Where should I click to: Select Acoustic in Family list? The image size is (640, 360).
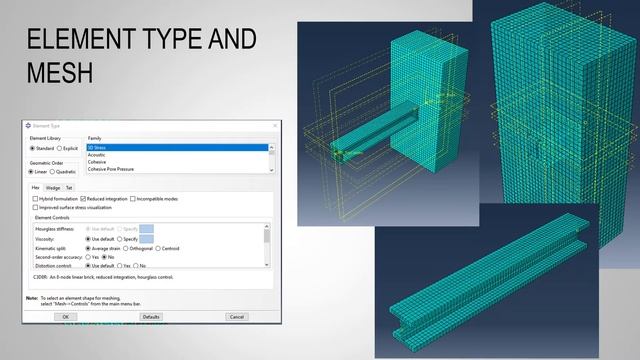click(x=177, y=155)
